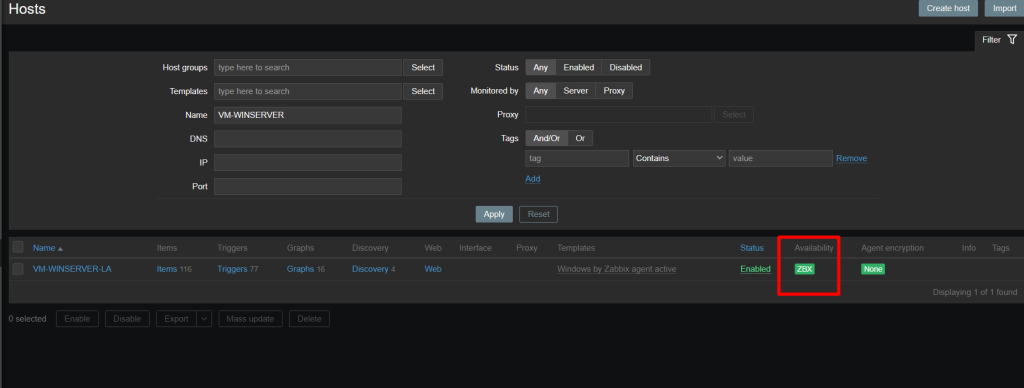
Task: Open the Contains tag operator dropdown
Action: (679, 158)
